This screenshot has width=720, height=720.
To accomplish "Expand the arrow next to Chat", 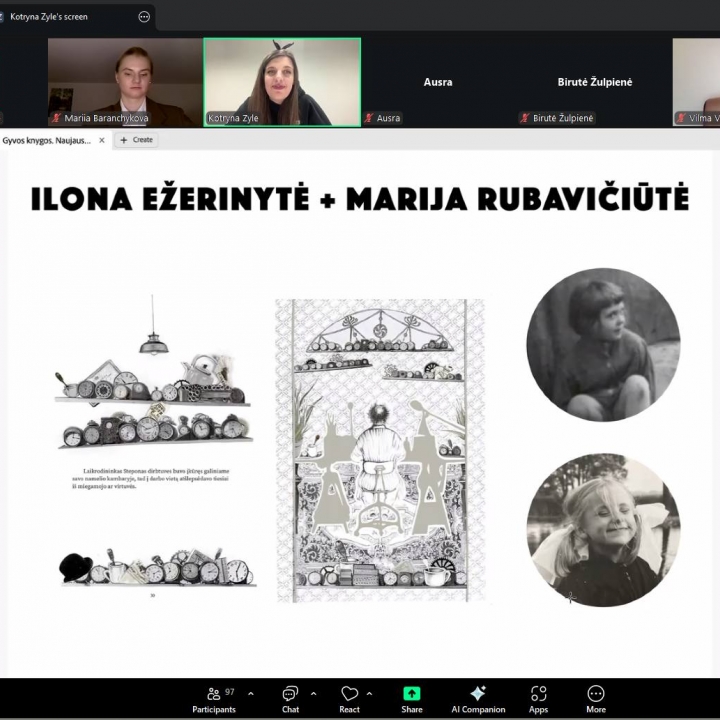I will (314, 693).
